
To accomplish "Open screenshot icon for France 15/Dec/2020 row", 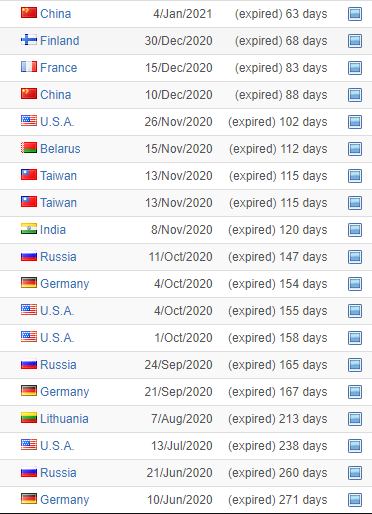I will [355, 68].
